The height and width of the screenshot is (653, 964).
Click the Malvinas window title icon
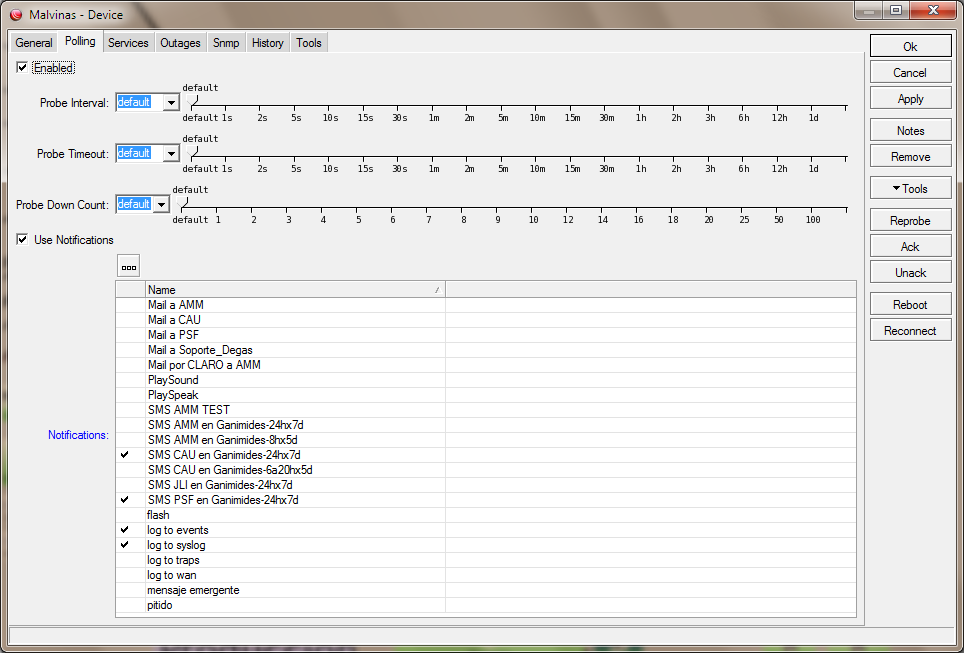pyautogui.click(x=16, y=15)
